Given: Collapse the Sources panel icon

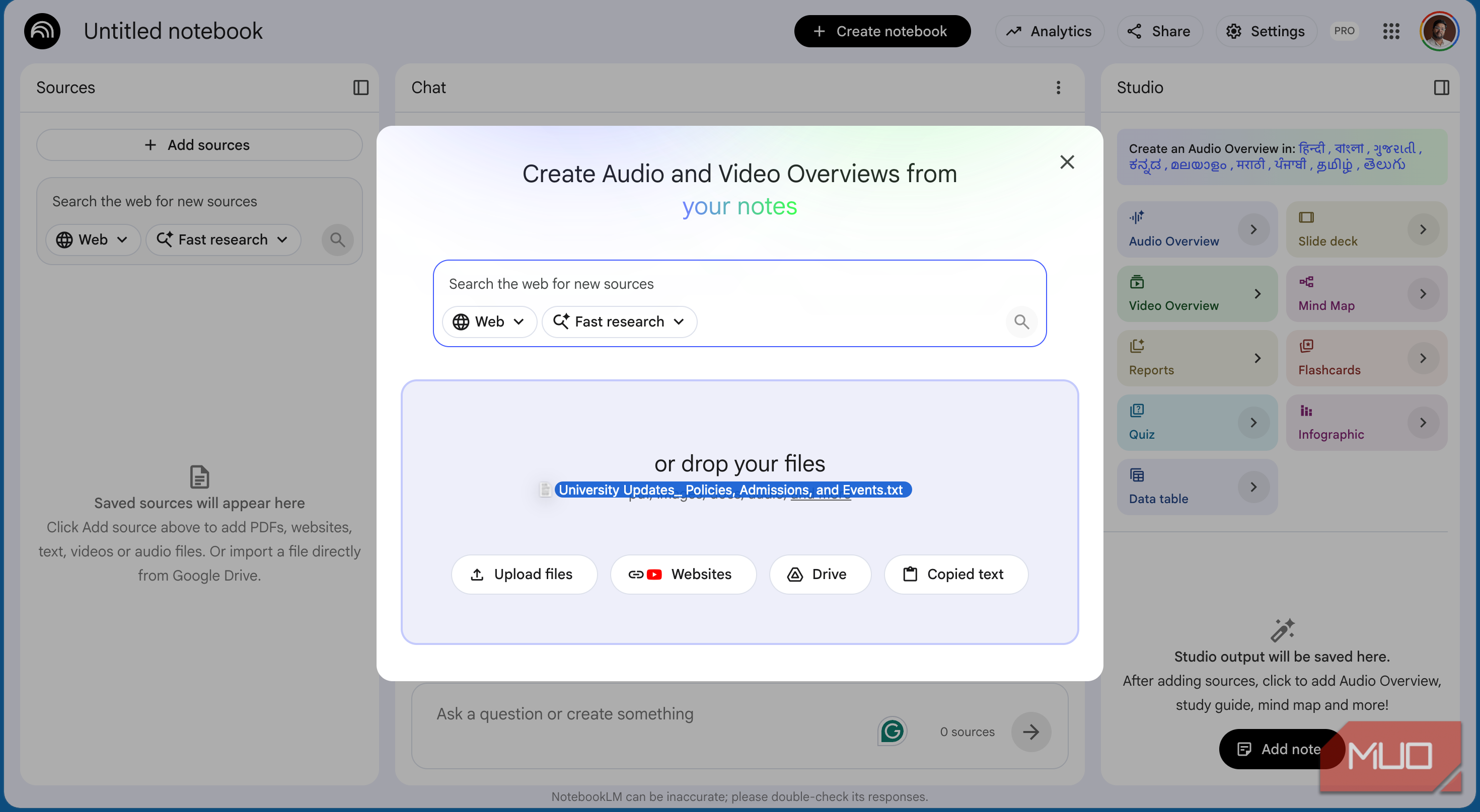Looking at the screenshot, I should pos(360,87).
